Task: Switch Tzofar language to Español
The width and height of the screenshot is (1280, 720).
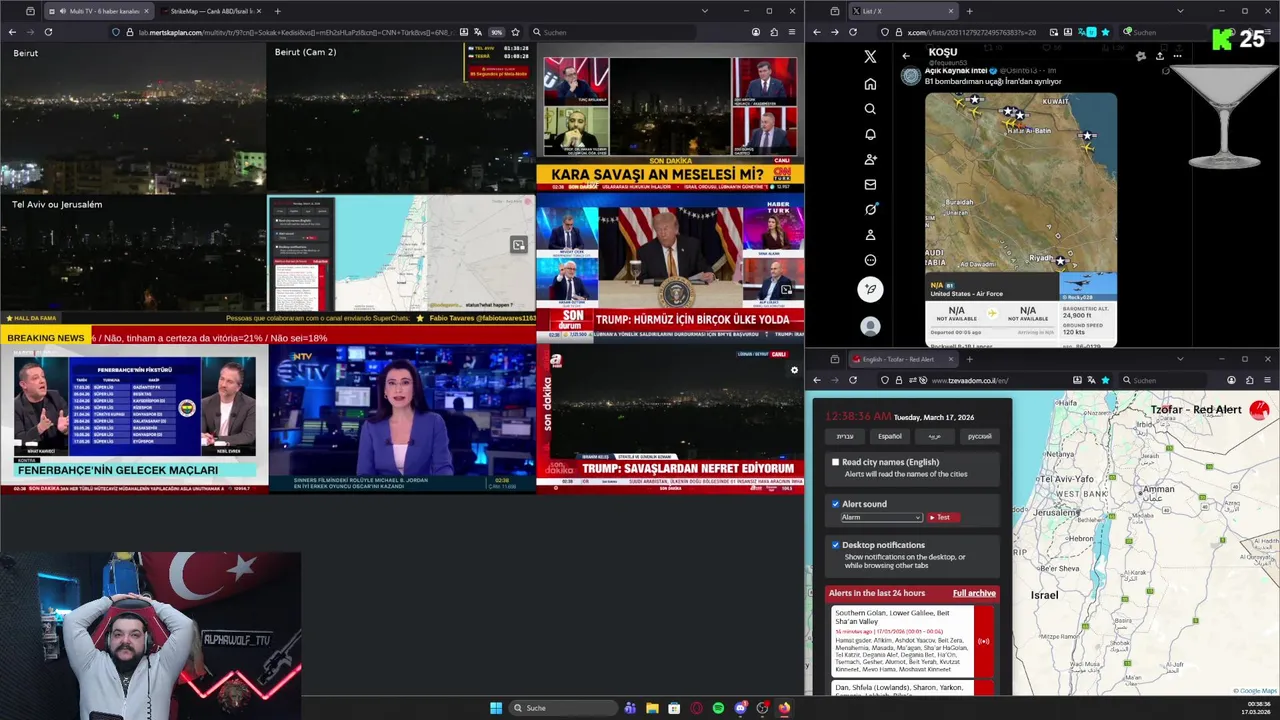Action: (890, 436)
